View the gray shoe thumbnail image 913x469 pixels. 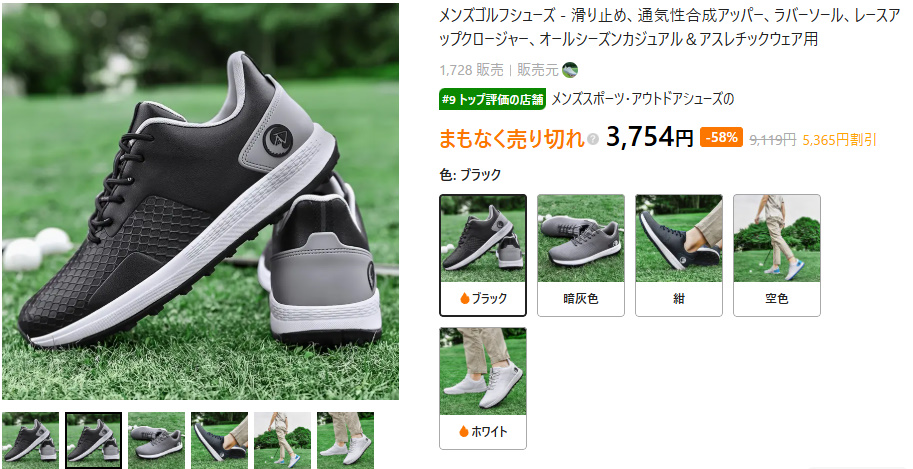click(157, 440)
